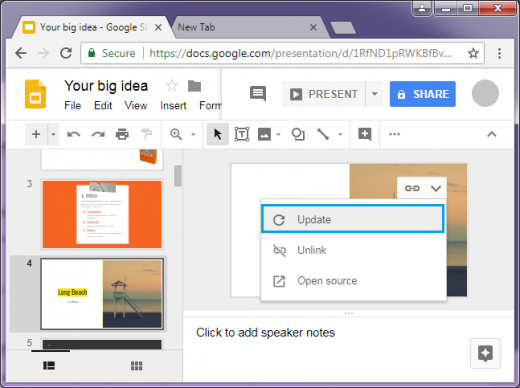Screen dimensions: 520x388
Task: Select slide 4 Long Beach thumbnail
Action: click(102, 294)
